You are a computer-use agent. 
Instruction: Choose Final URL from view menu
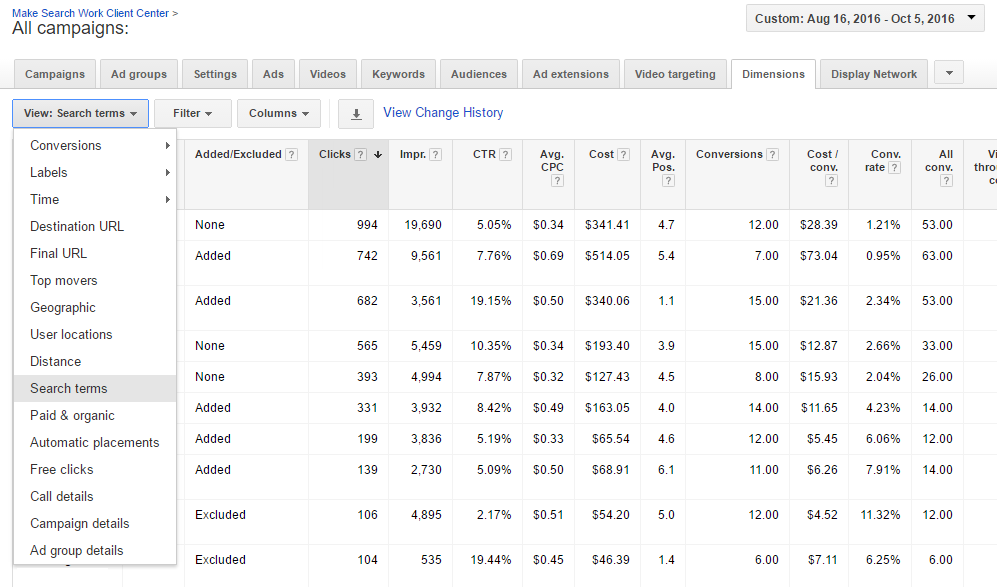(95, 253)
